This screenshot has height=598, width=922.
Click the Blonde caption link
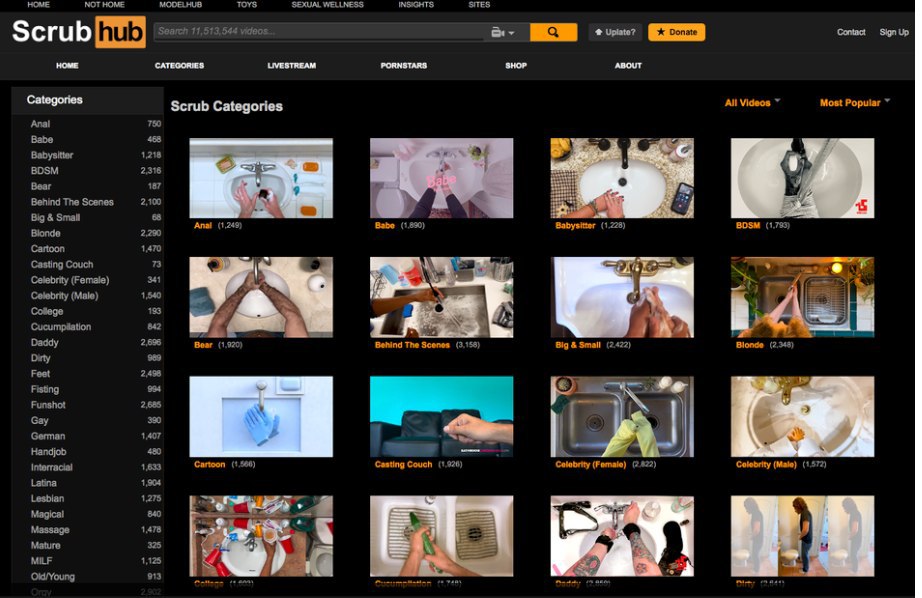750,345
